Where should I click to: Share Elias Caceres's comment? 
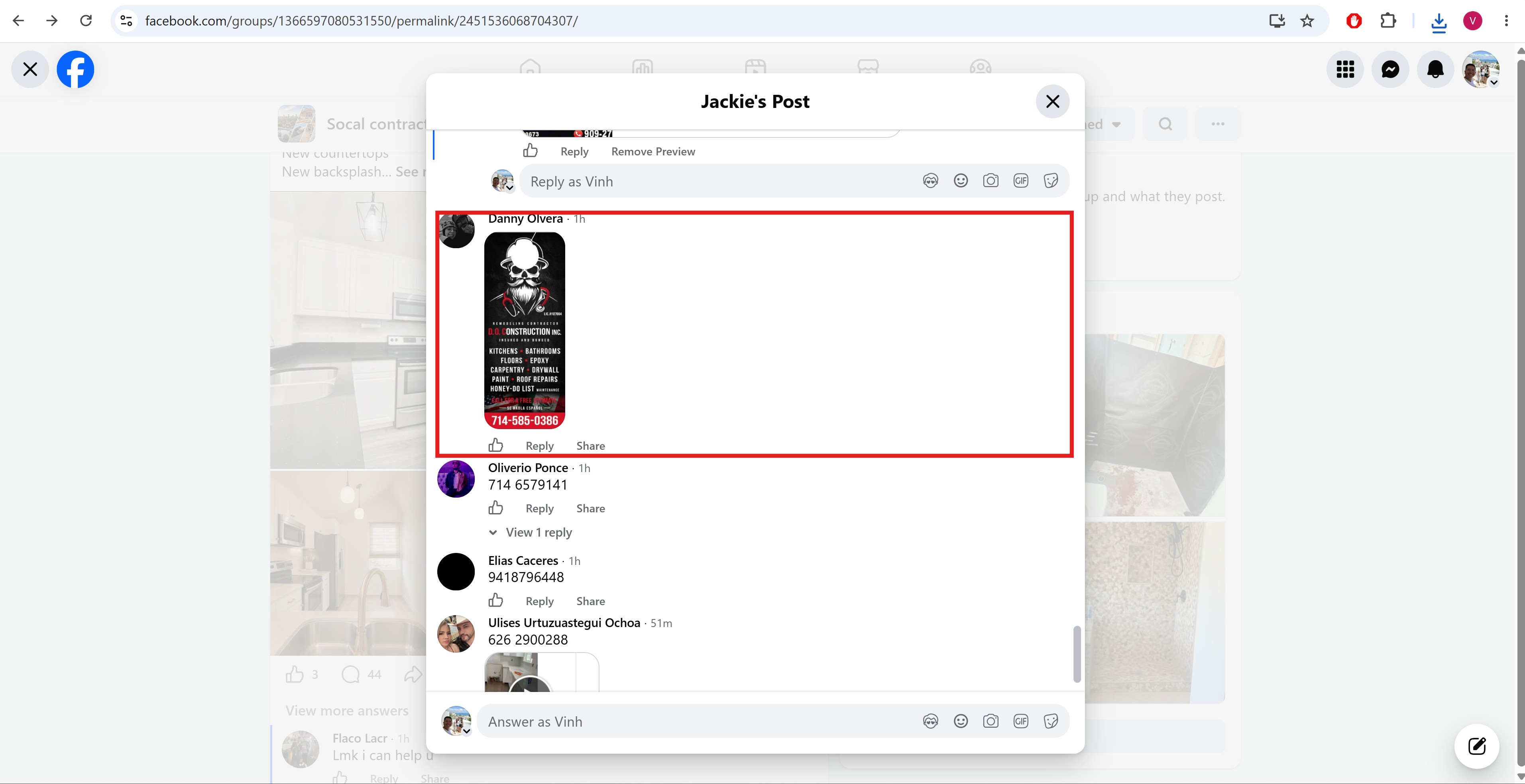pyautogui.click(x=590, y=601)
